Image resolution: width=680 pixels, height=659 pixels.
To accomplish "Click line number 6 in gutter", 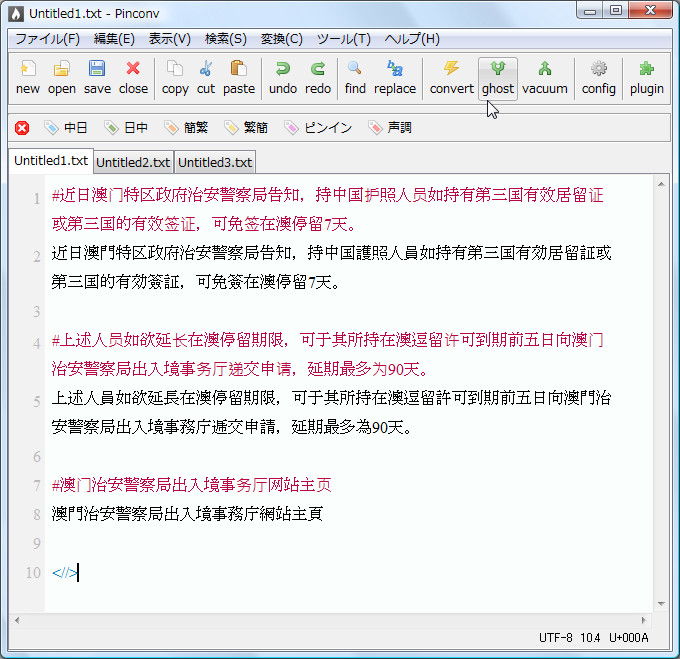I will coord(37,457).
